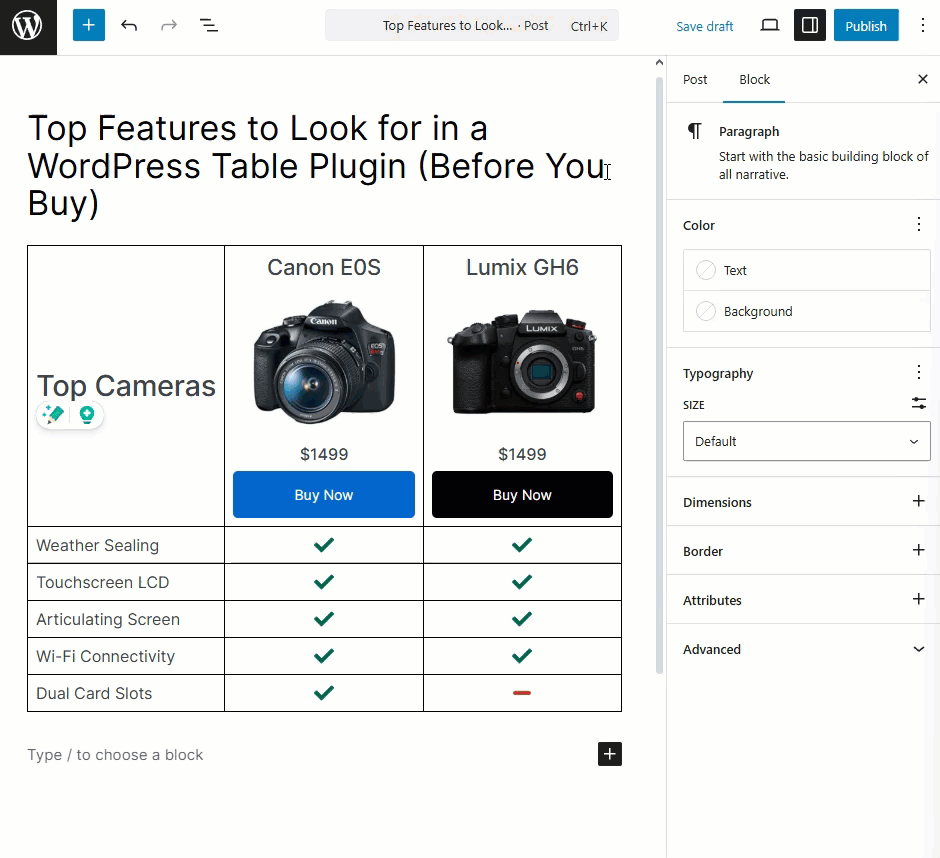Switch to the Block tab
940x858 pixels.
[x=754, y=80]
